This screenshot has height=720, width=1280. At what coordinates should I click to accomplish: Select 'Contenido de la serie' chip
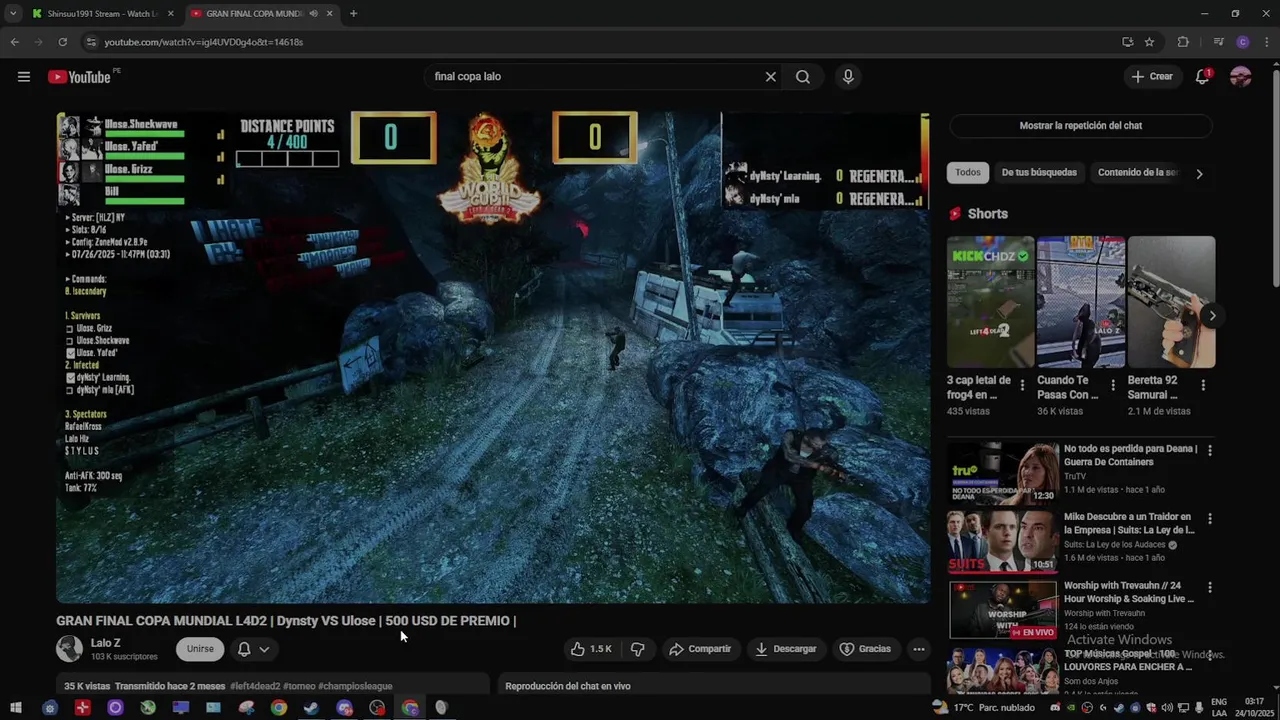click(1138, 172)
